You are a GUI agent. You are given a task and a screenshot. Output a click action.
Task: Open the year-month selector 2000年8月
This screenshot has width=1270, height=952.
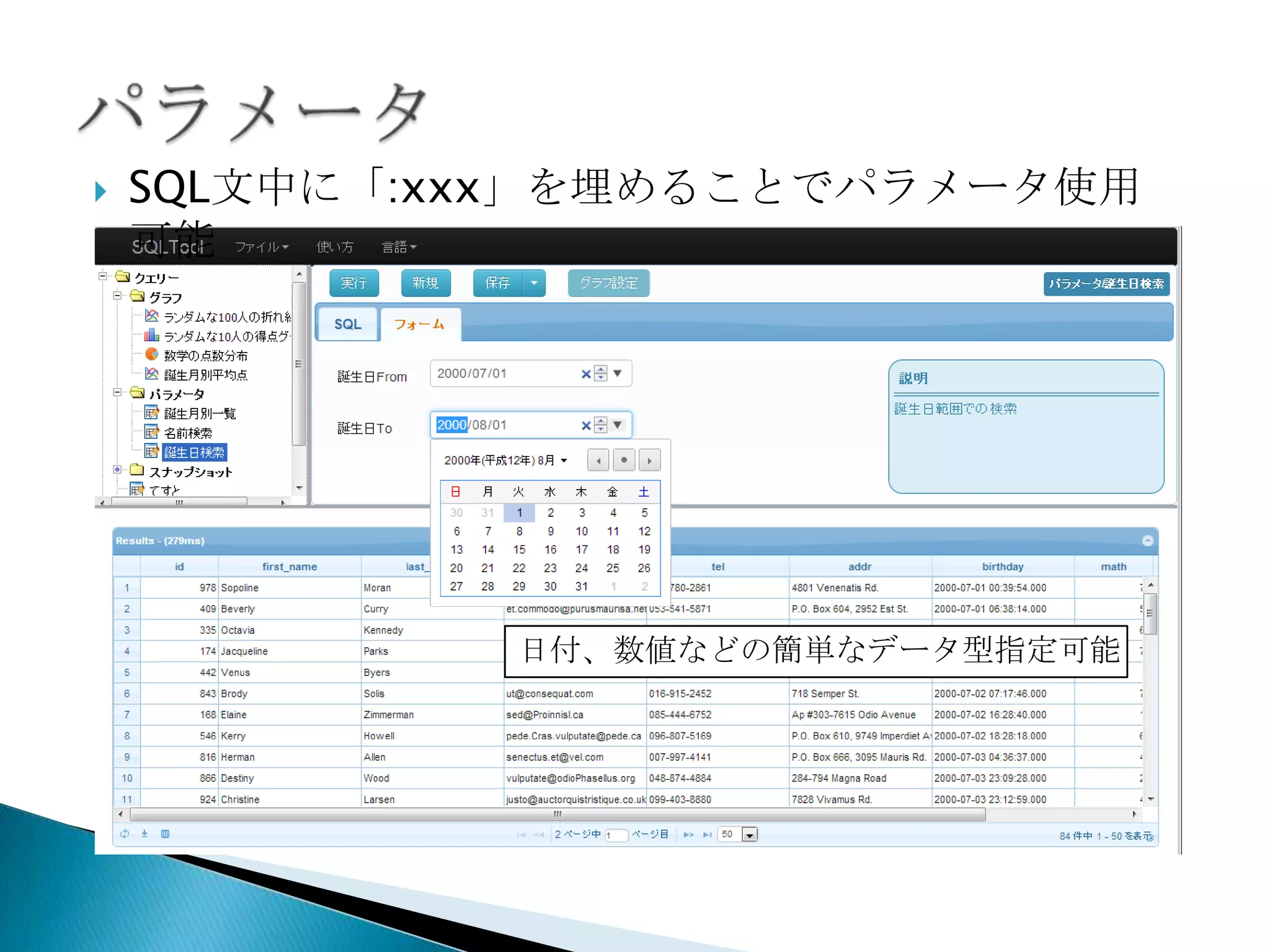click(x=505, y=461)
